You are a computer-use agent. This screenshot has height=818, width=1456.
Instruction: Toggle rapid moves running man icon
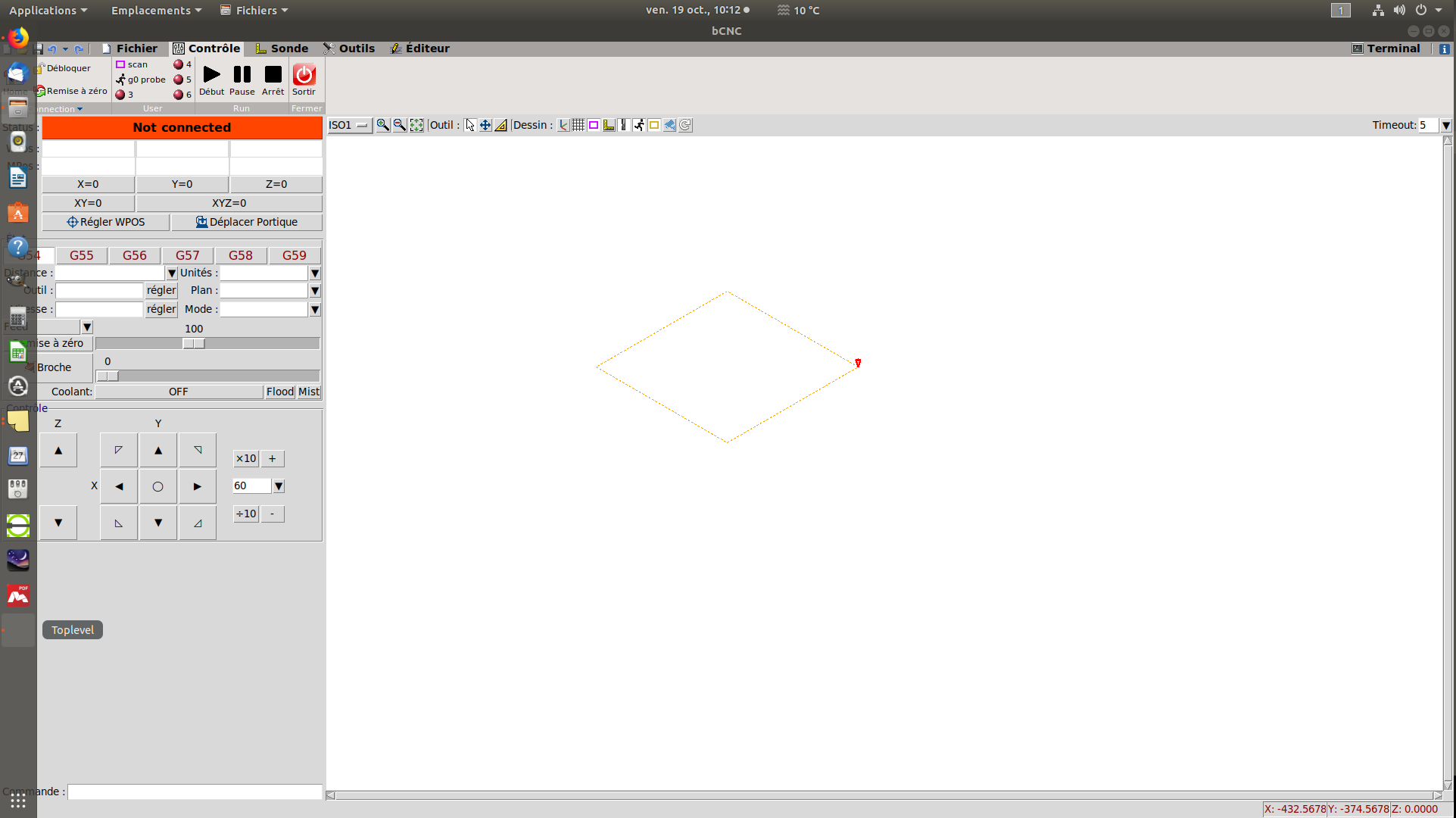639,125
